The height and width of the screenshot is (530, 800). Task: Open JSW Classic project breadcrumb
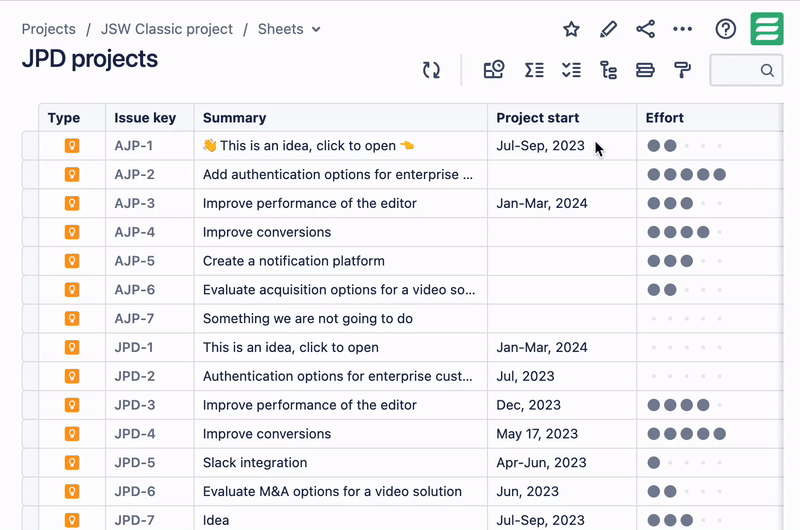tap(167, 29)
